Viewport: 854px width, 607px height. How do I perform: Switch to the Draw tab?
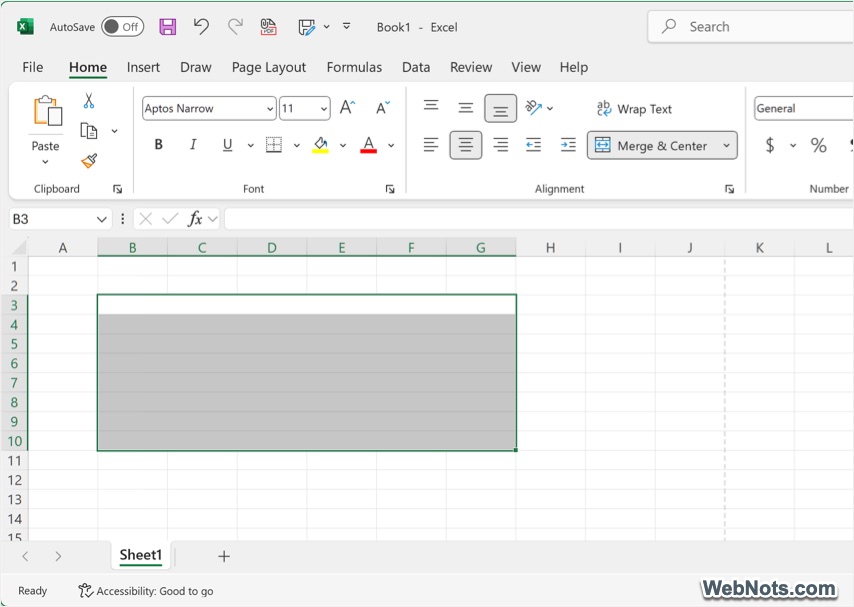point(196,67)
